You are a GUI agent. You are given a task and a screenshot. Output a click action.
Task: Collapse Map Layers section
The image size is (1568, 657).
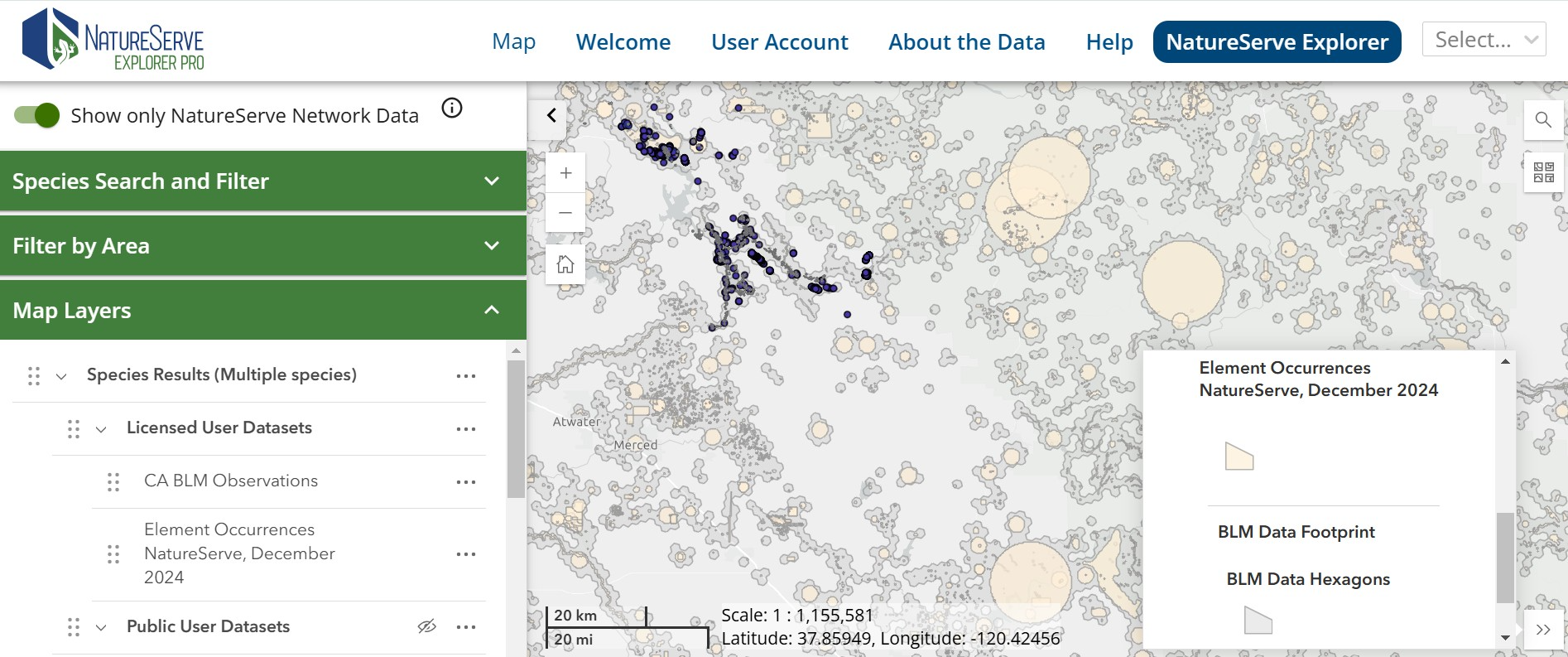click(263, 310)
